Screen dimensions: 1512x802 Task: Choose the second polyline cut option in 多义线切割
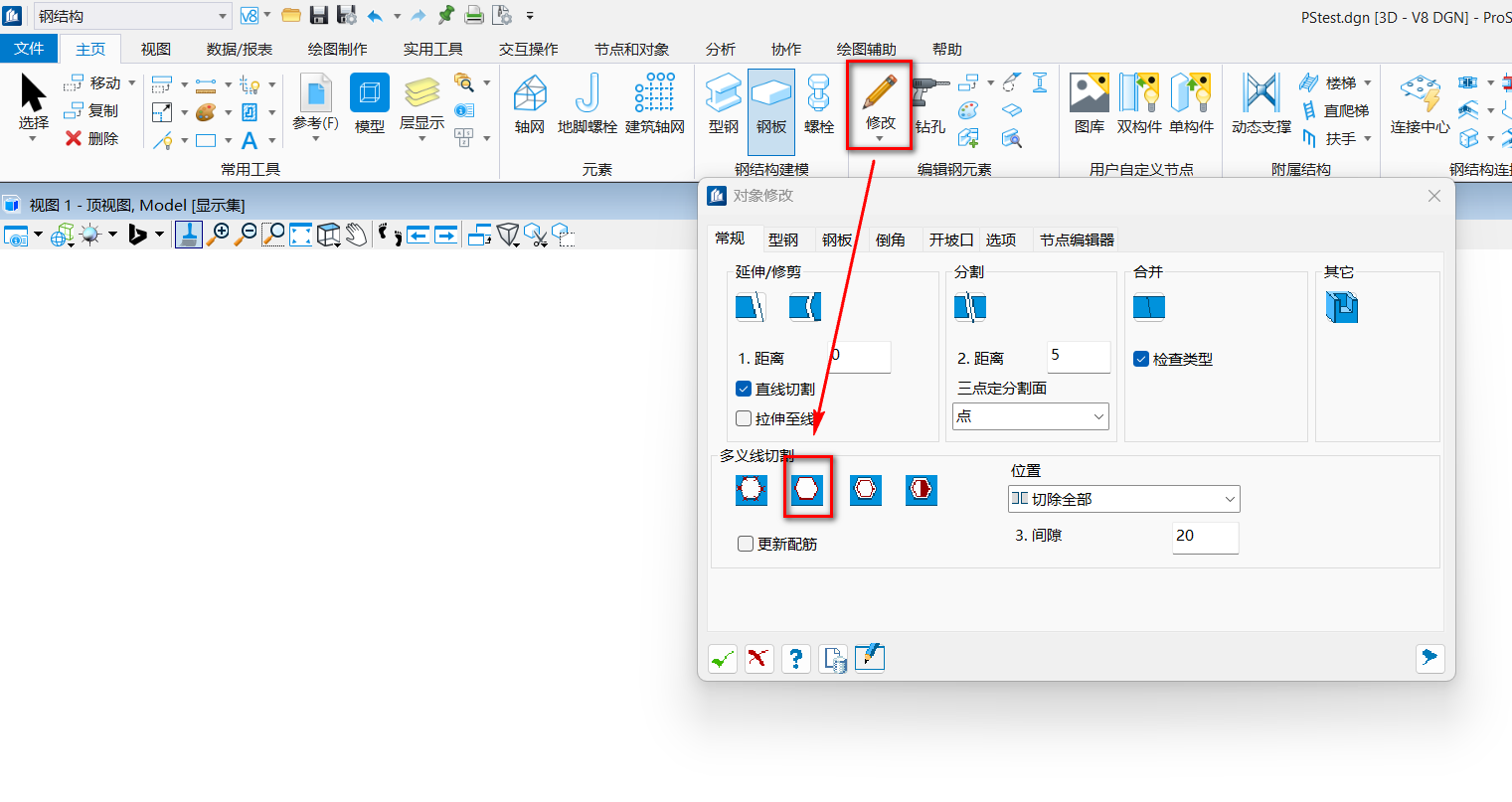click(x=807, y=489)
